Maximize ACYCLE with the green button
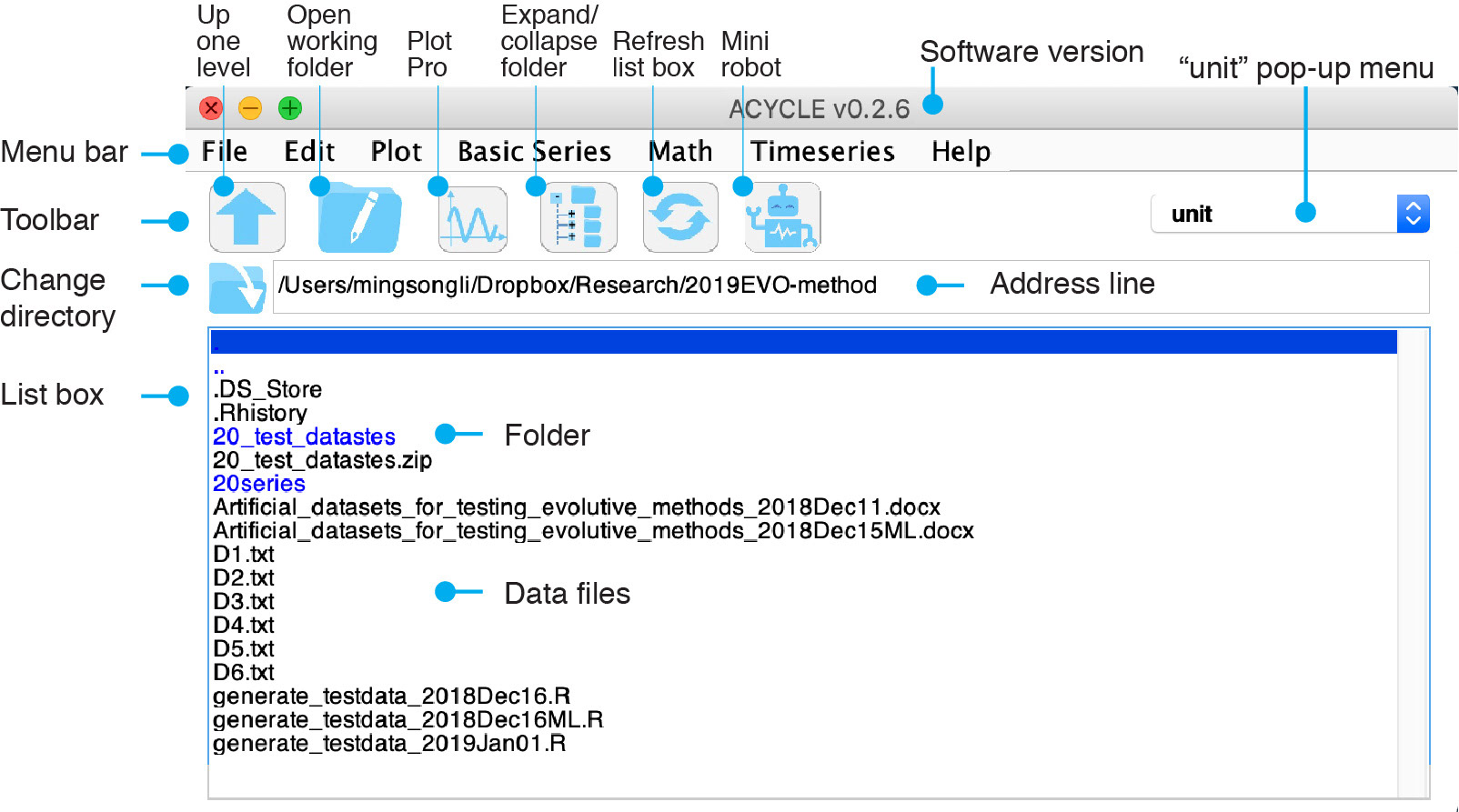This screenshot has width=1459, height=812. tap(290, 108)
